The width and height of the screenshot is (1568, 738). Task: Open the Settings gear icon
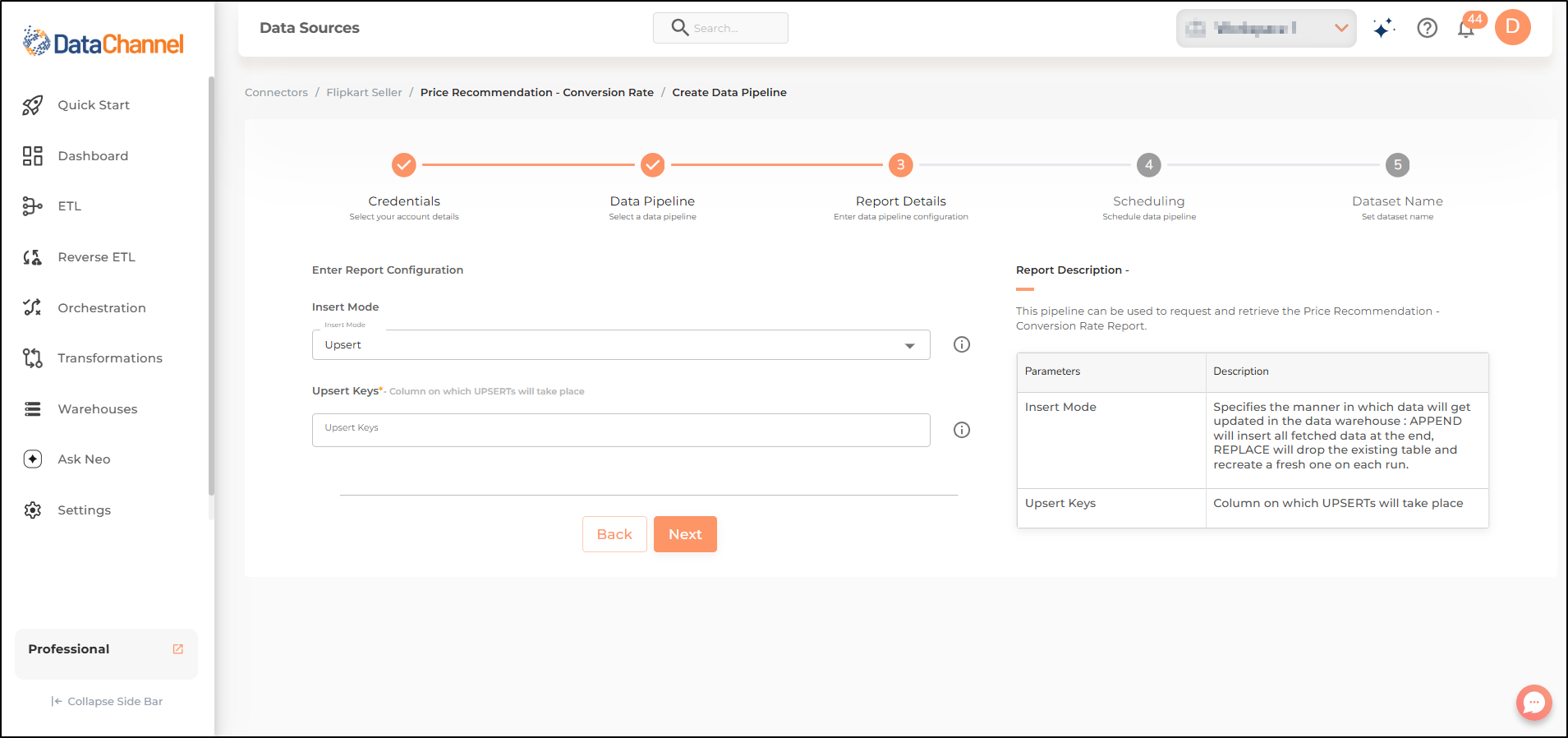[x=32, y=510]
